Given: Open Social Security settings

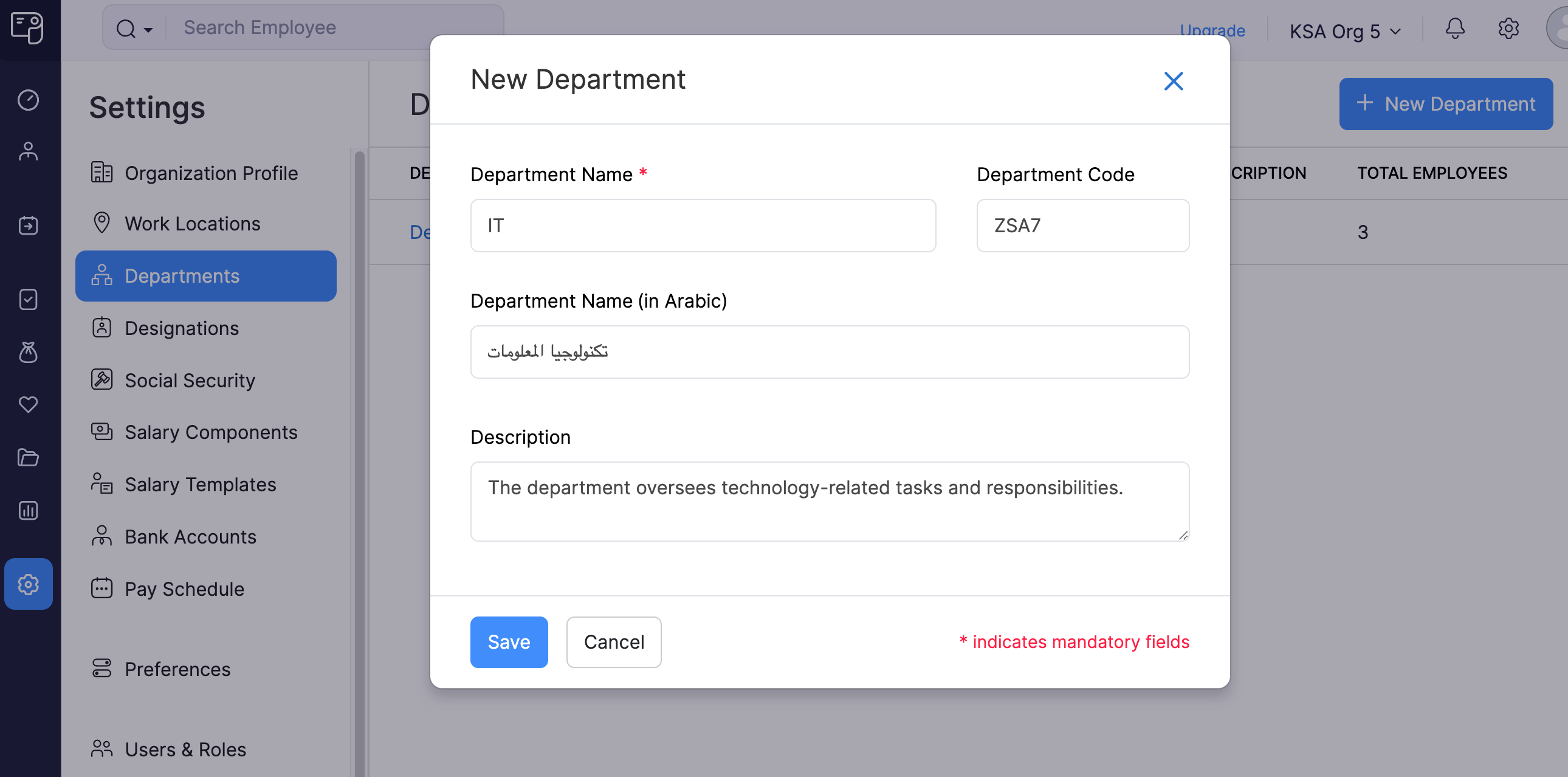Looking at the screenshot, I should click(206, 381).
